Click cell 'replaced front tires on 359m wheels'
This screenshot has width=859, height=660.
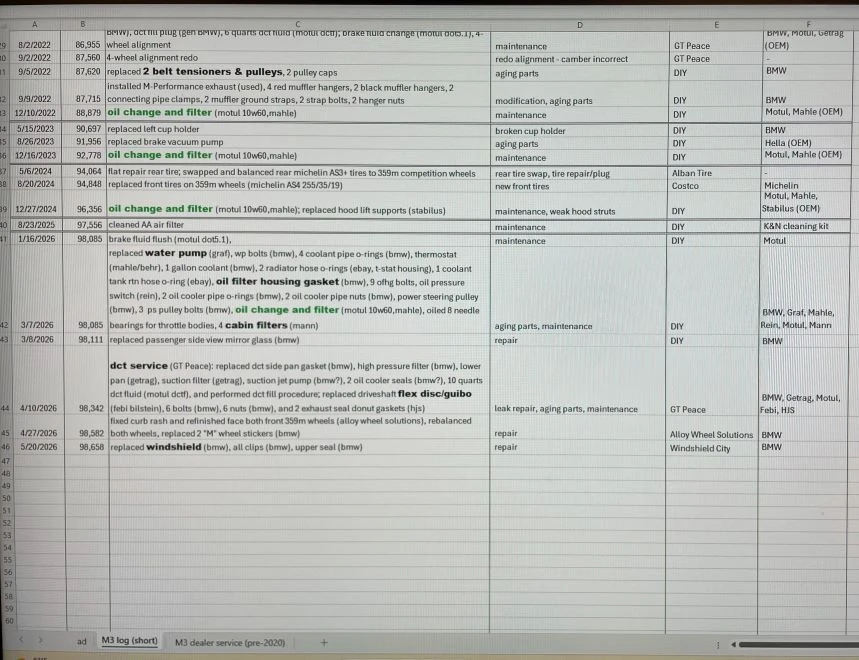299,185
